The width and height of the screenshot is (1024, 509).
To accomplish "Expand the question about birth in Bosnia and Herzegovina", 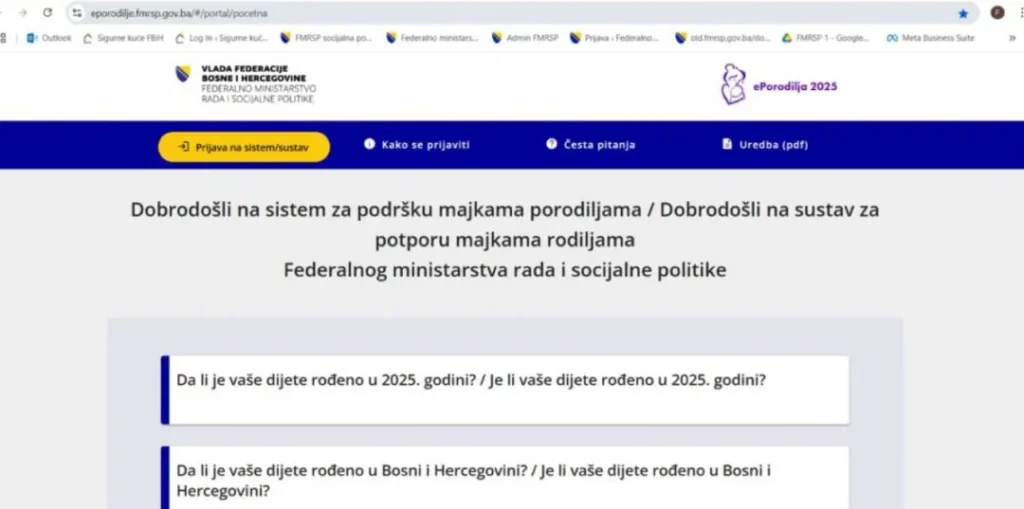I will coord(505,480).
